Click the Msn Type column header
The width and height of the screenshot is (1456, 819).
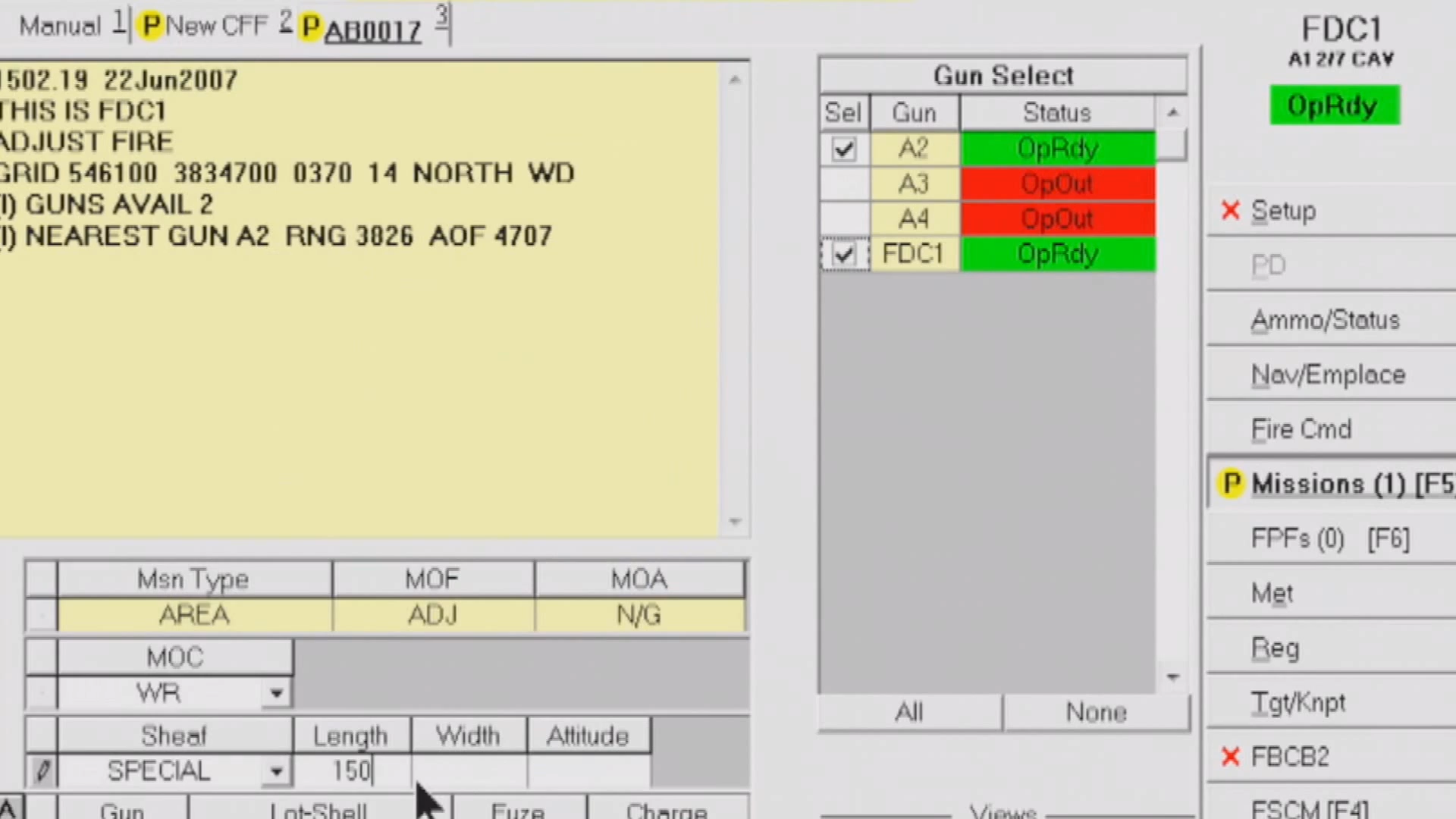pos(194,579)
